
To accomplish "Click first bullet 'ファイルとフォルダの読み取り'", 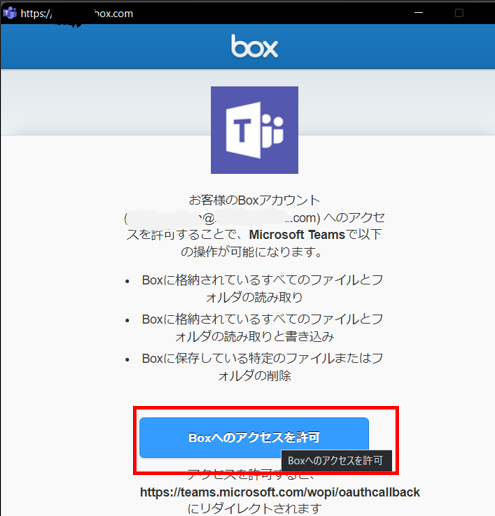I will (x=262, y=288).
